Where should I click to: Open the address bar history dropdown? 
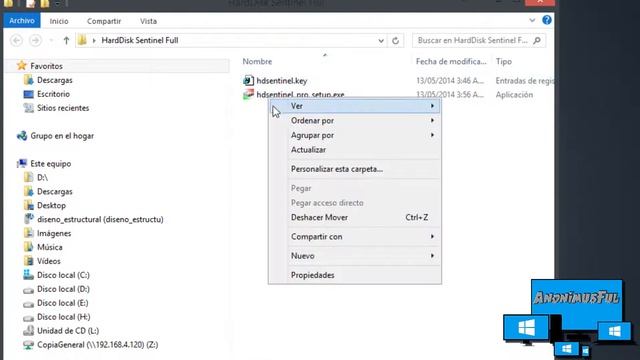click(381, 40)
